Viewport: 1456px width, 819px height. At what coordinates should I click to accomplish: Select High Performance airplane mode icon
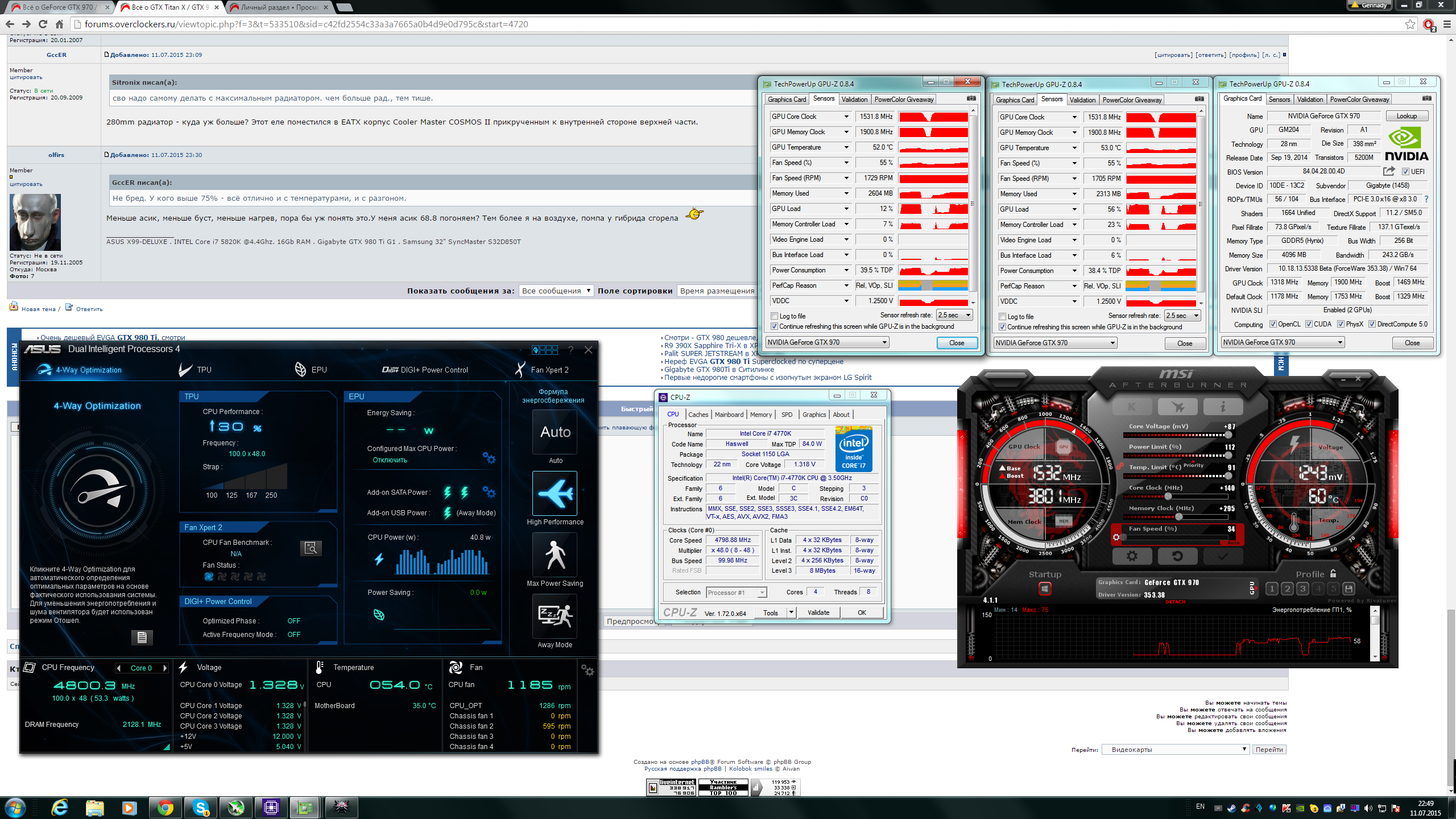(x=555, y=493)
